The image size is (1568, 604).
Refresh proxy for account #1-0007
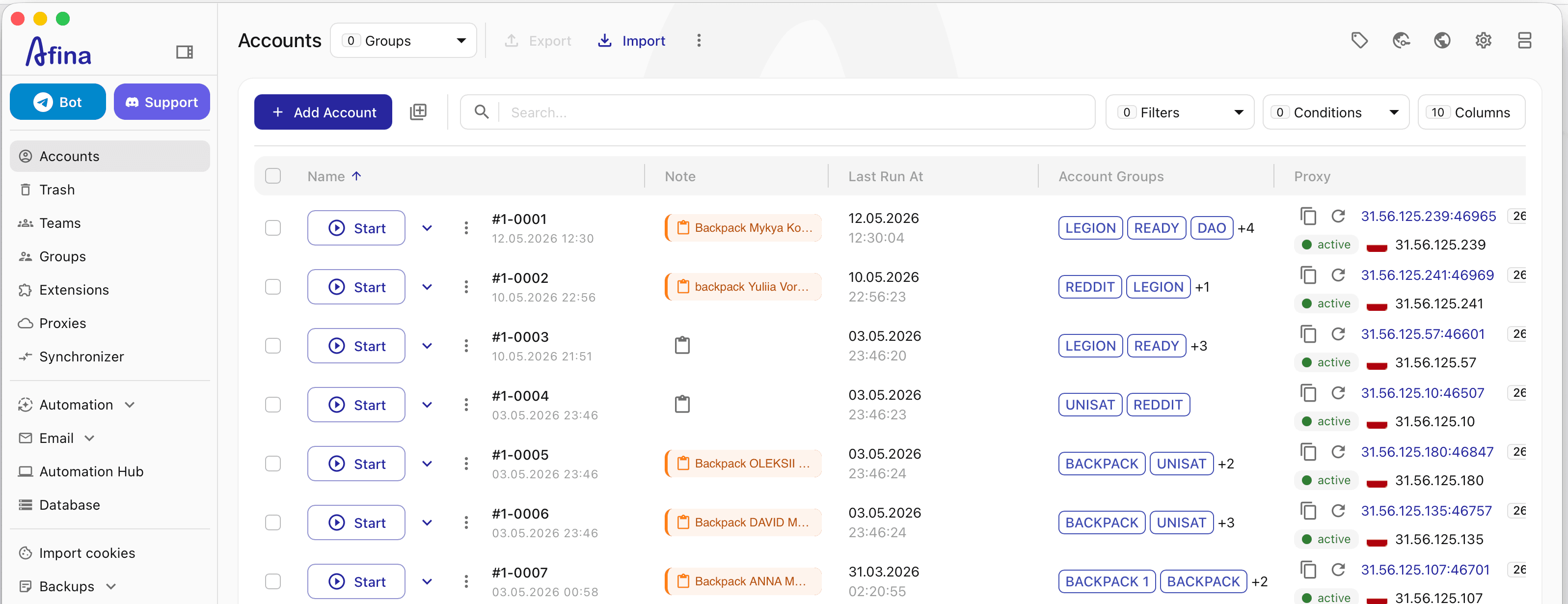pyautogui.click(x=1338, y=570)
